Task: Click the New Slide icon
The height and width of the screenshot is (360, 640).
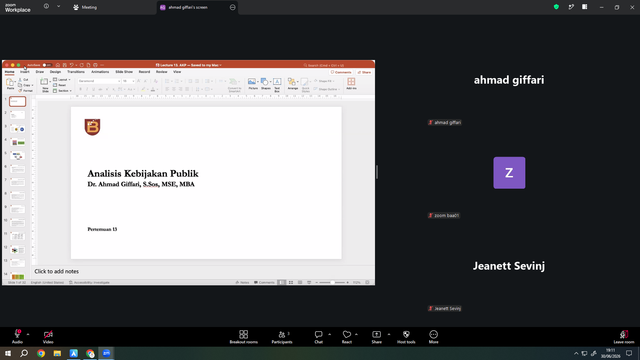Action: 44,82
